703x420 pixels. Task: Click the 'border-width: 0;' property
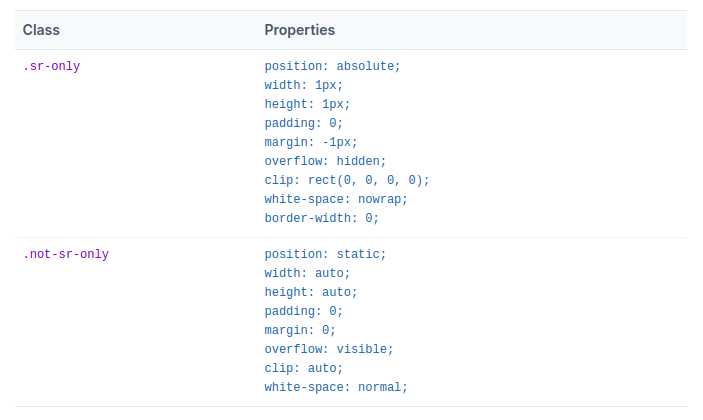tap(321, 218)
